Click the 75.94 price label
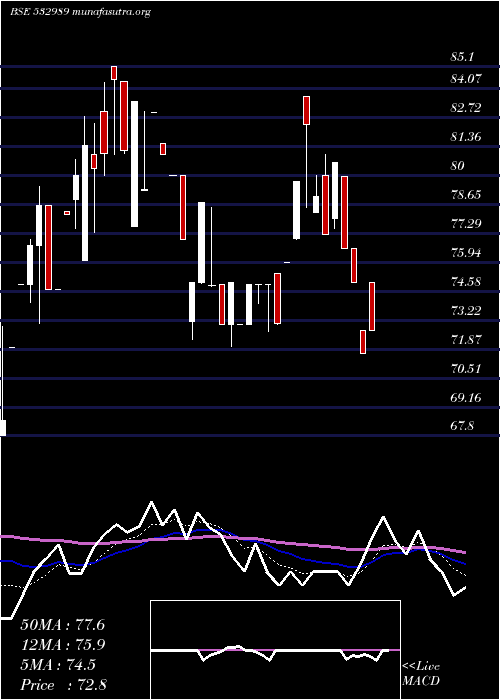The height and width of the screenshot is (700, 500). pos(466,253)
